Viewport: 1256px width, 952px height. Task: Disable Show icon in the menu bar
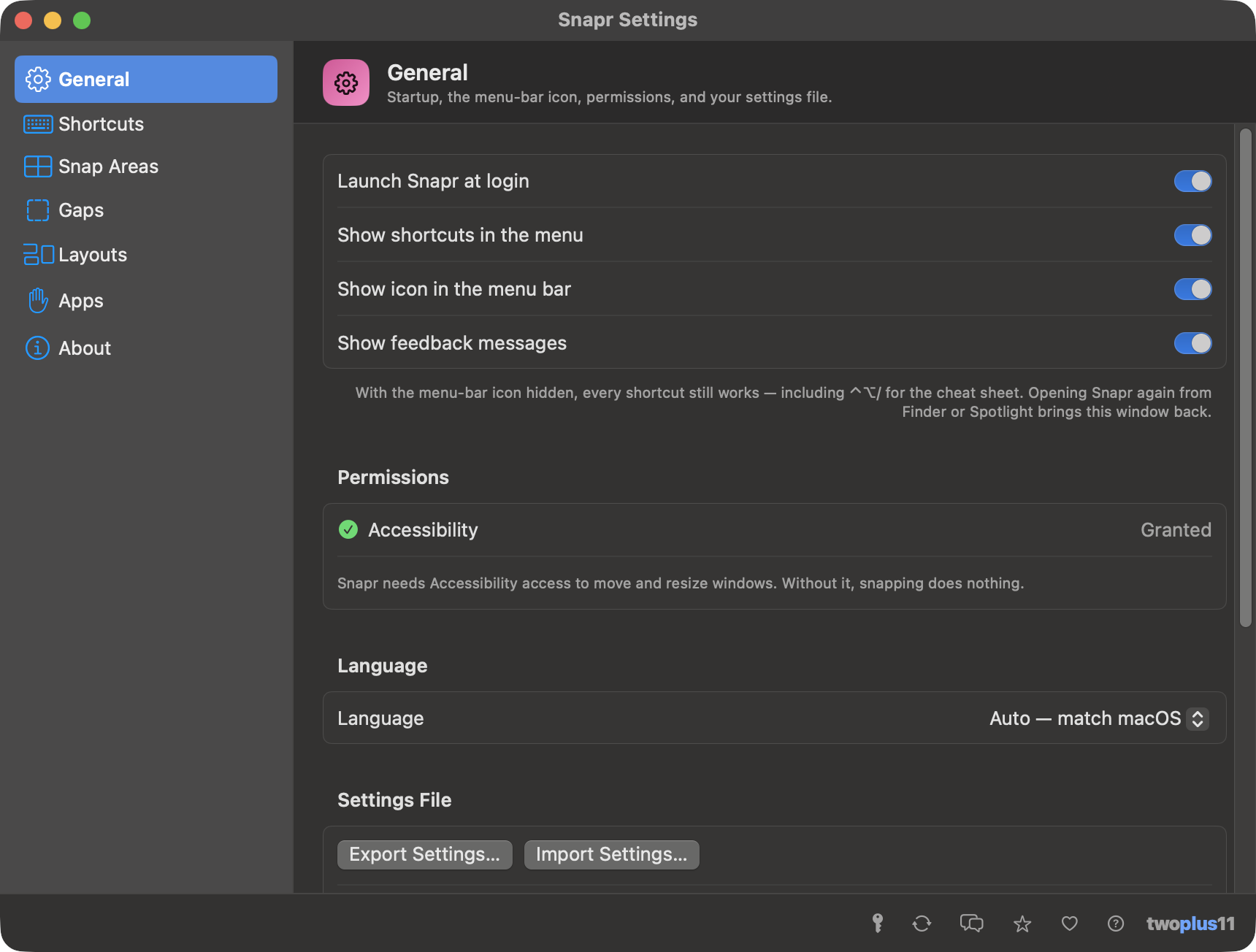coord(1193,289)
